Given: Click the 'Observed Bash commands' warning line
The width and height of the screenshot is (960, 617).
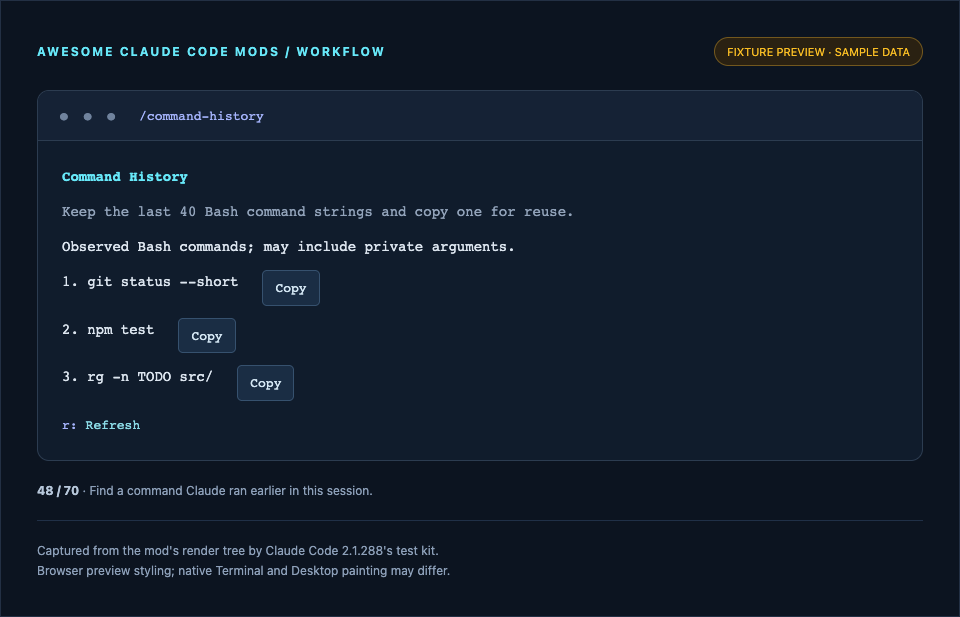Looking at the screenshot, I should (x=288, y=247).
